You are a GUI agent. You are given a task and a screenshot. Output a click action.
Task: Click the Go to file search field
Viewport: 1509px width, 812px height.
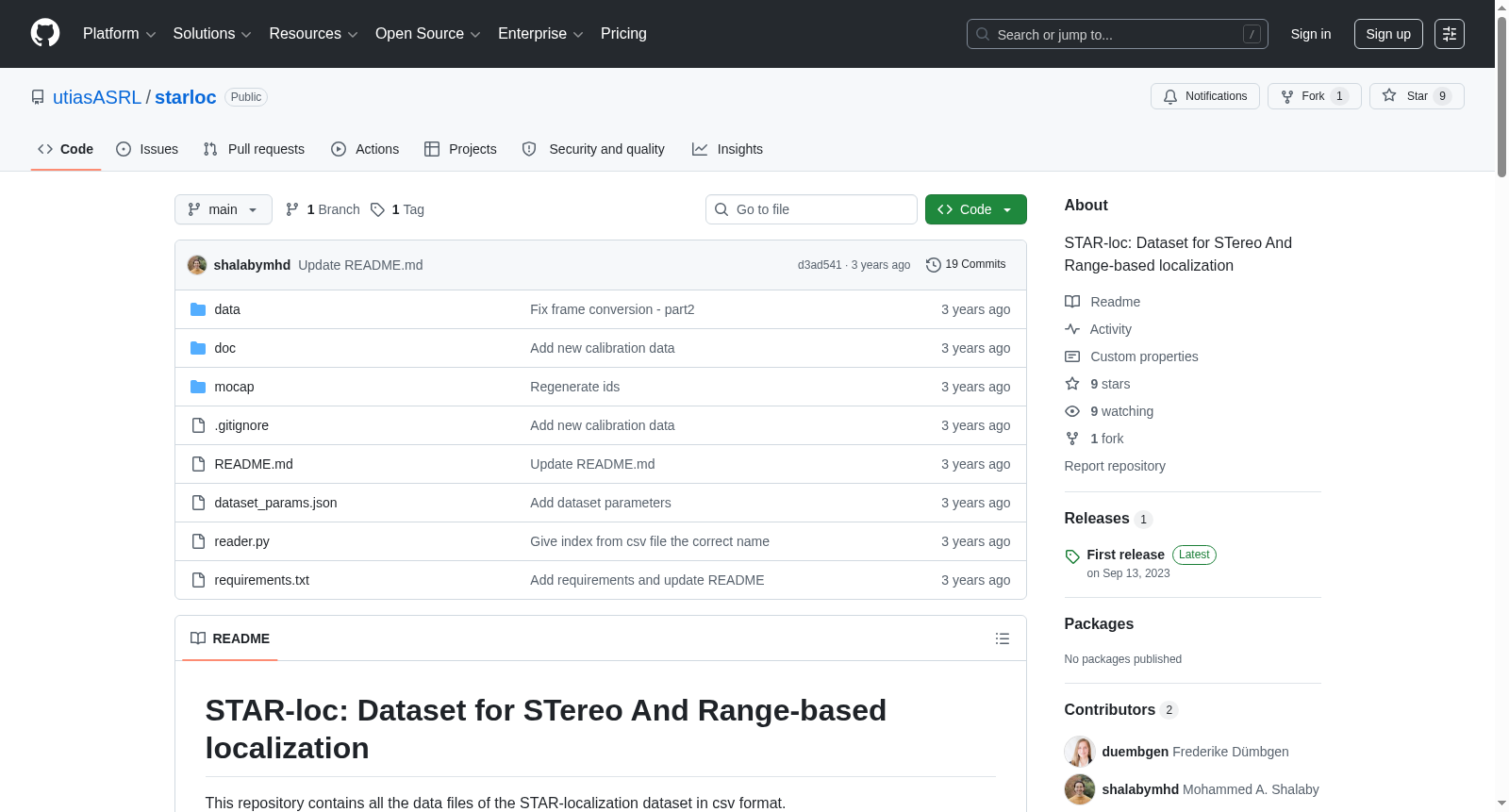tap(811, 209)
